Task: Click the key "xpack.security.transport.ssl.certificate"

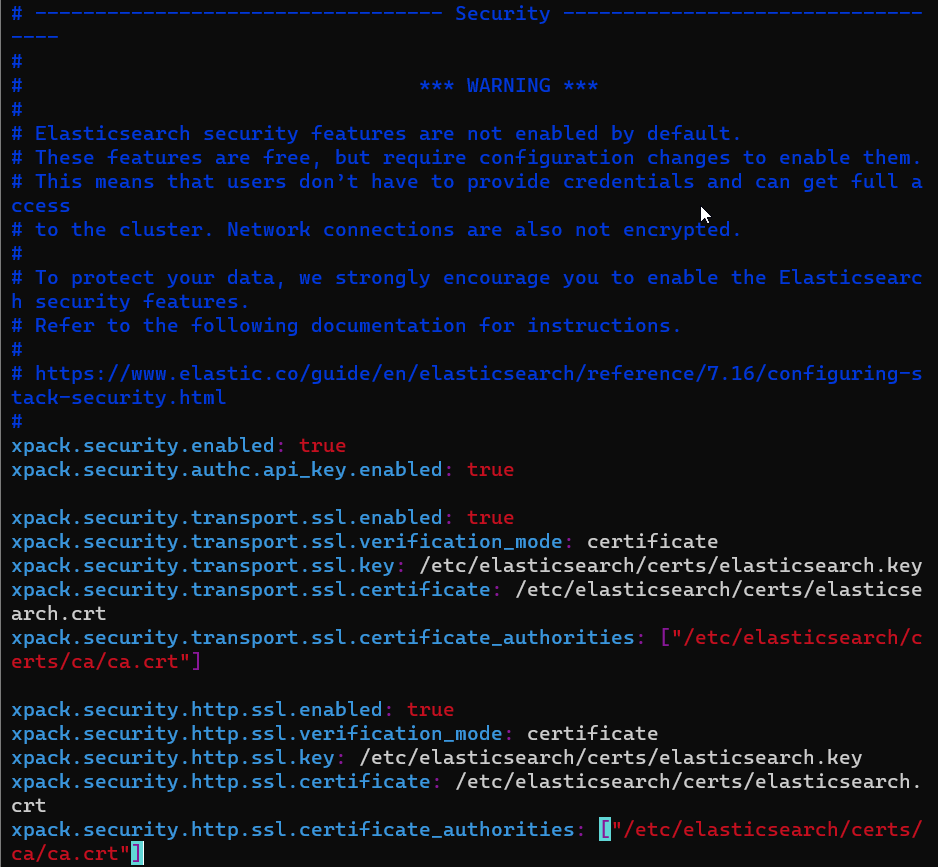Action: click(x=250, y=589)
